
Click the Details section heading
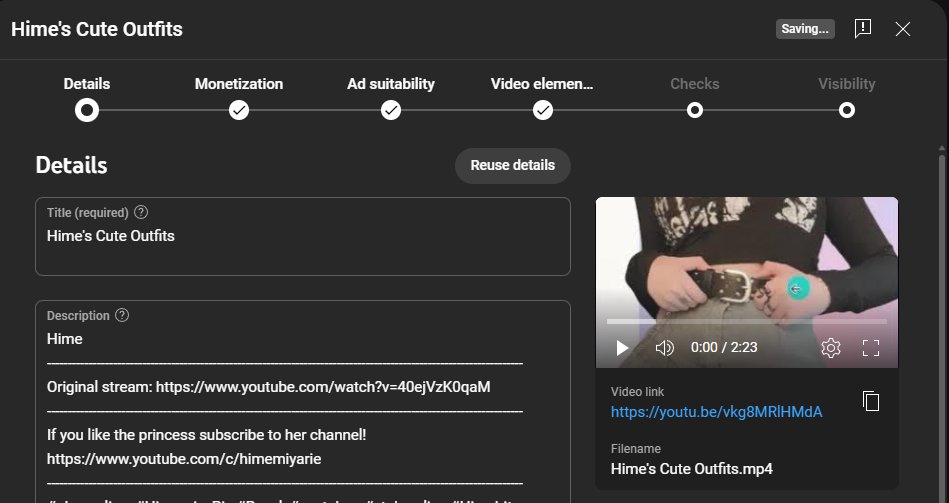point(71,165)
